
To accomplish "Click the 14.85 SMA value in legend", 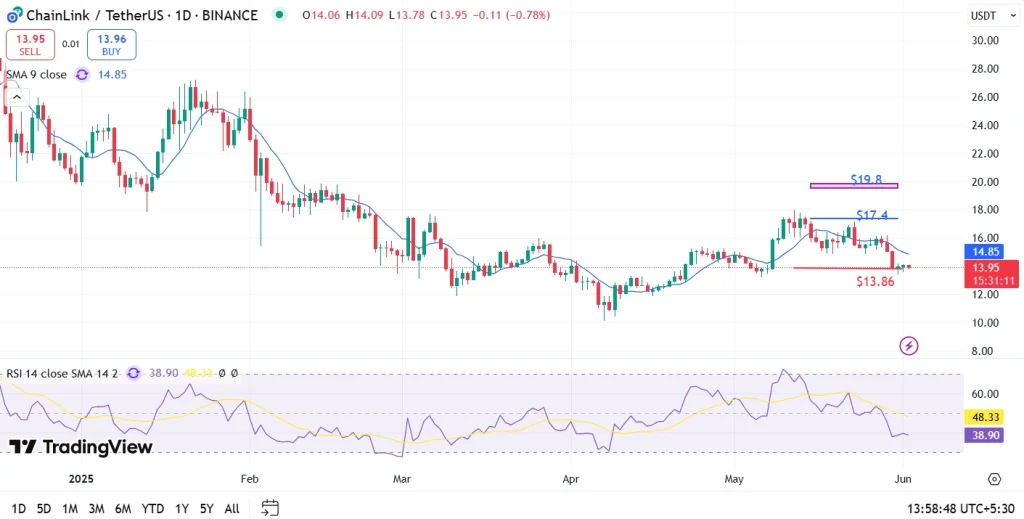I will (x=112, y=74).
